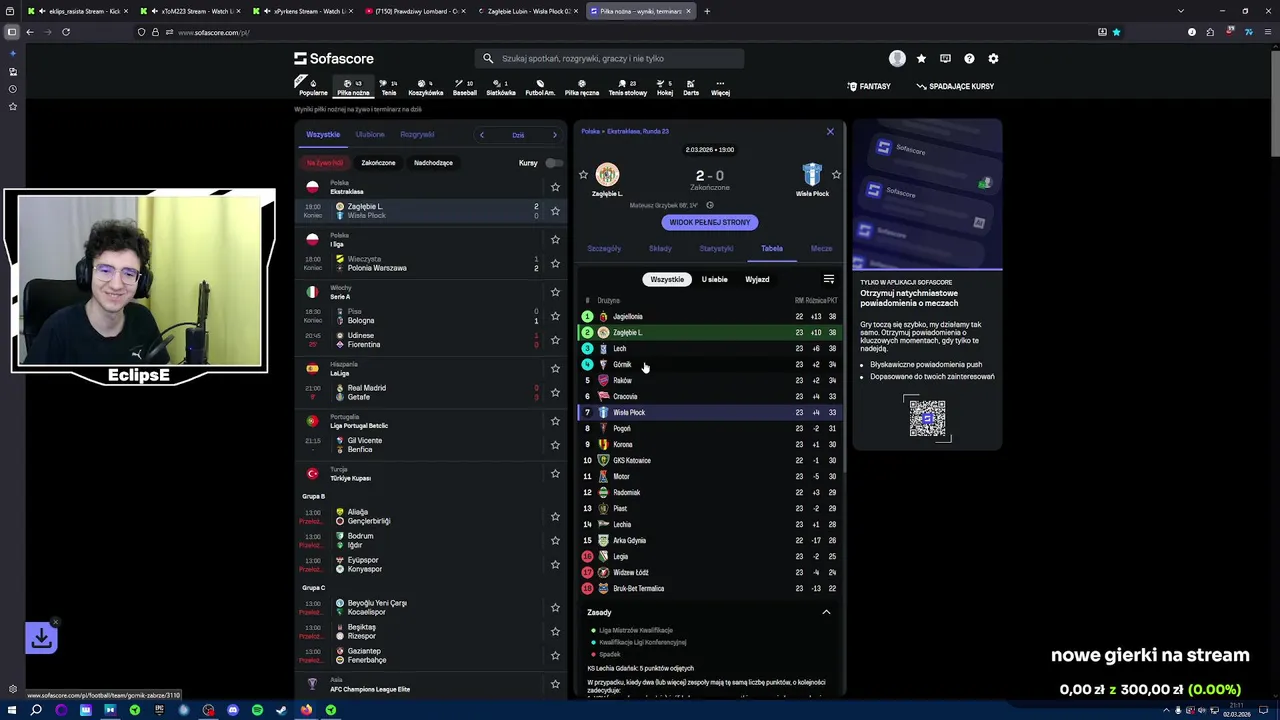Open the FANTASY link

(x=869, y=87)
